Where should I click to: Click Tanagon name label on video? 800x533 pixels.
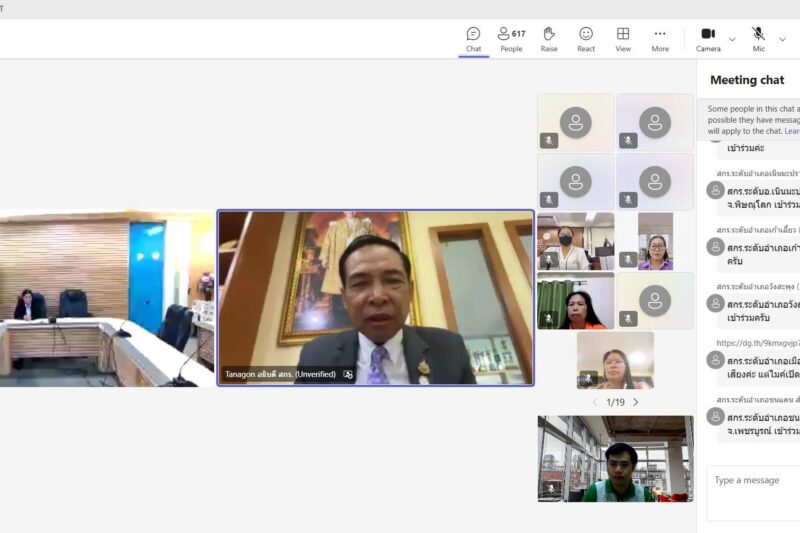tap(280, 374)
